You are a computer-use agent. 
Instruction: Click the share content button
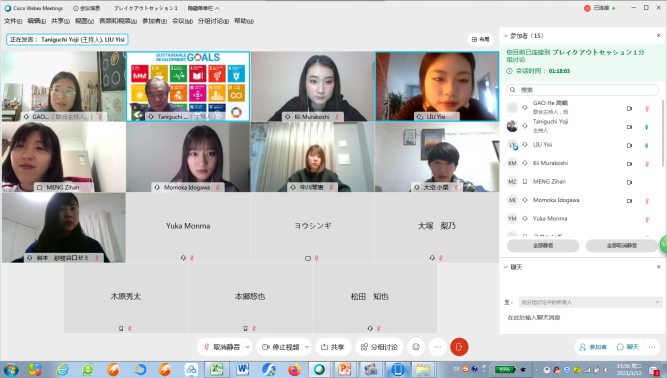pos(332,347)
